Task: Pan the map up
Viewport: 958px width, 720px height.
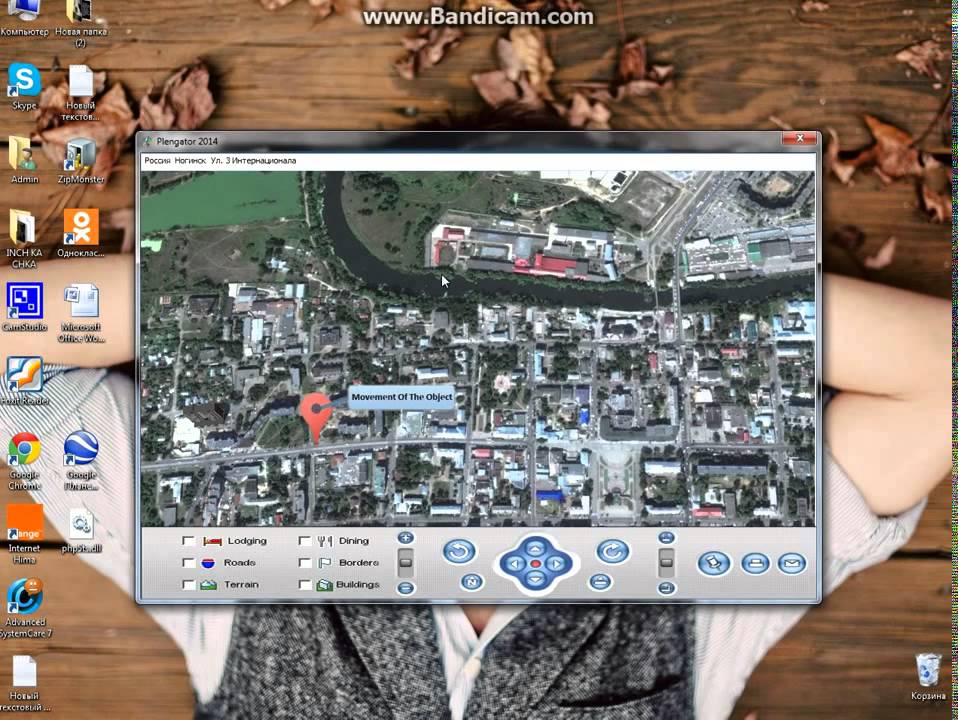Action: [535, 546]
